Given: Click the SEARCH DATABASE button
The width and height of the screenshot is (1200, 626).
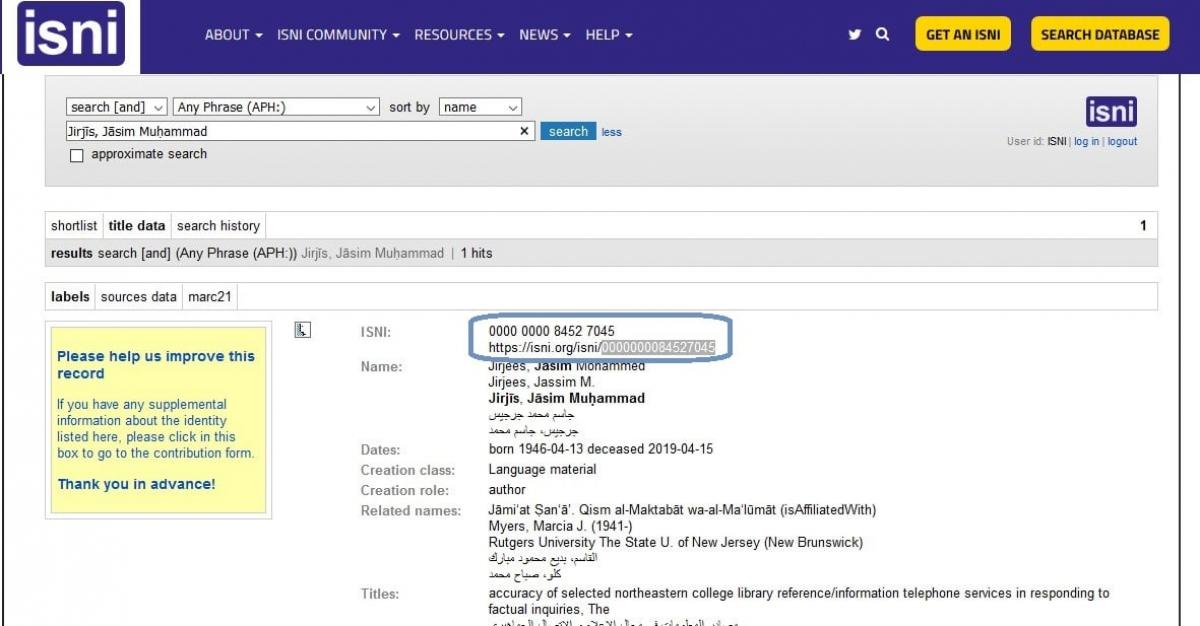Looking at the screenshot, I should 1099,35.
